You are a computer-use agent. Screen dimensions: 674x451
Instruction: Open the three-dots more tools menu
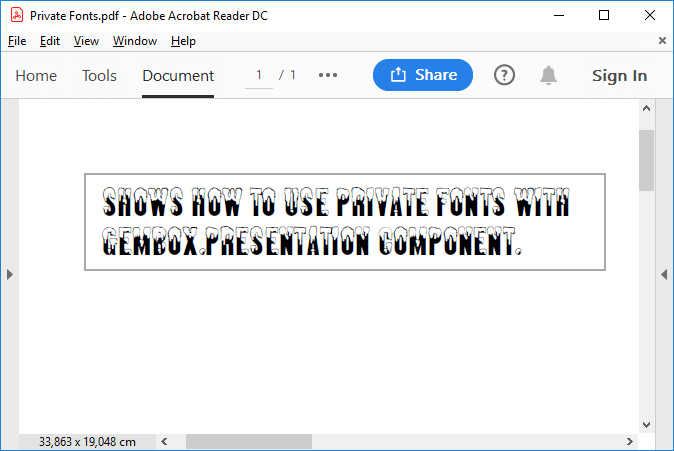point(328,75)
